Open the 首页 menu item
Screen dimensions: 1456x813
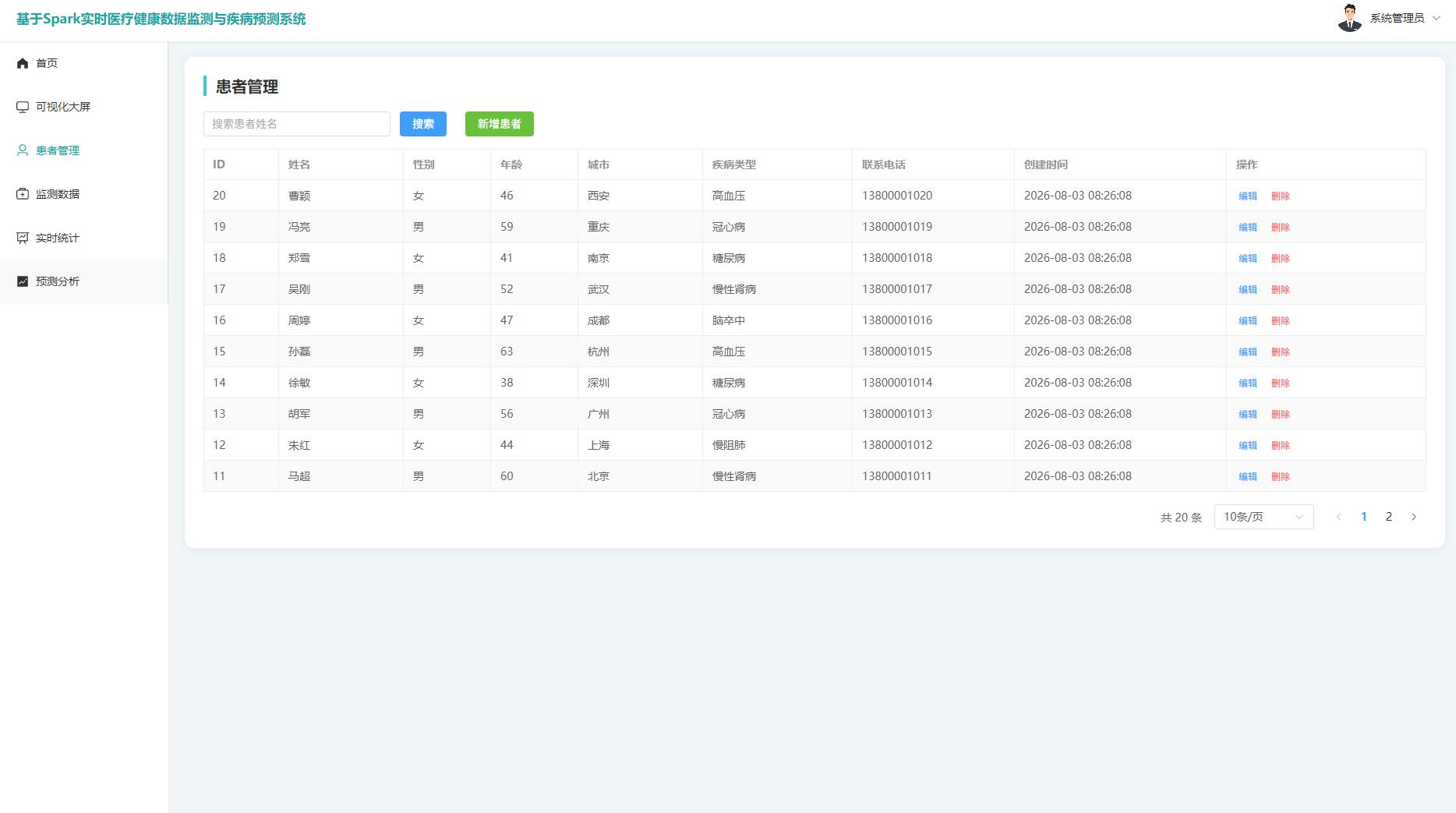coord(83,63)
